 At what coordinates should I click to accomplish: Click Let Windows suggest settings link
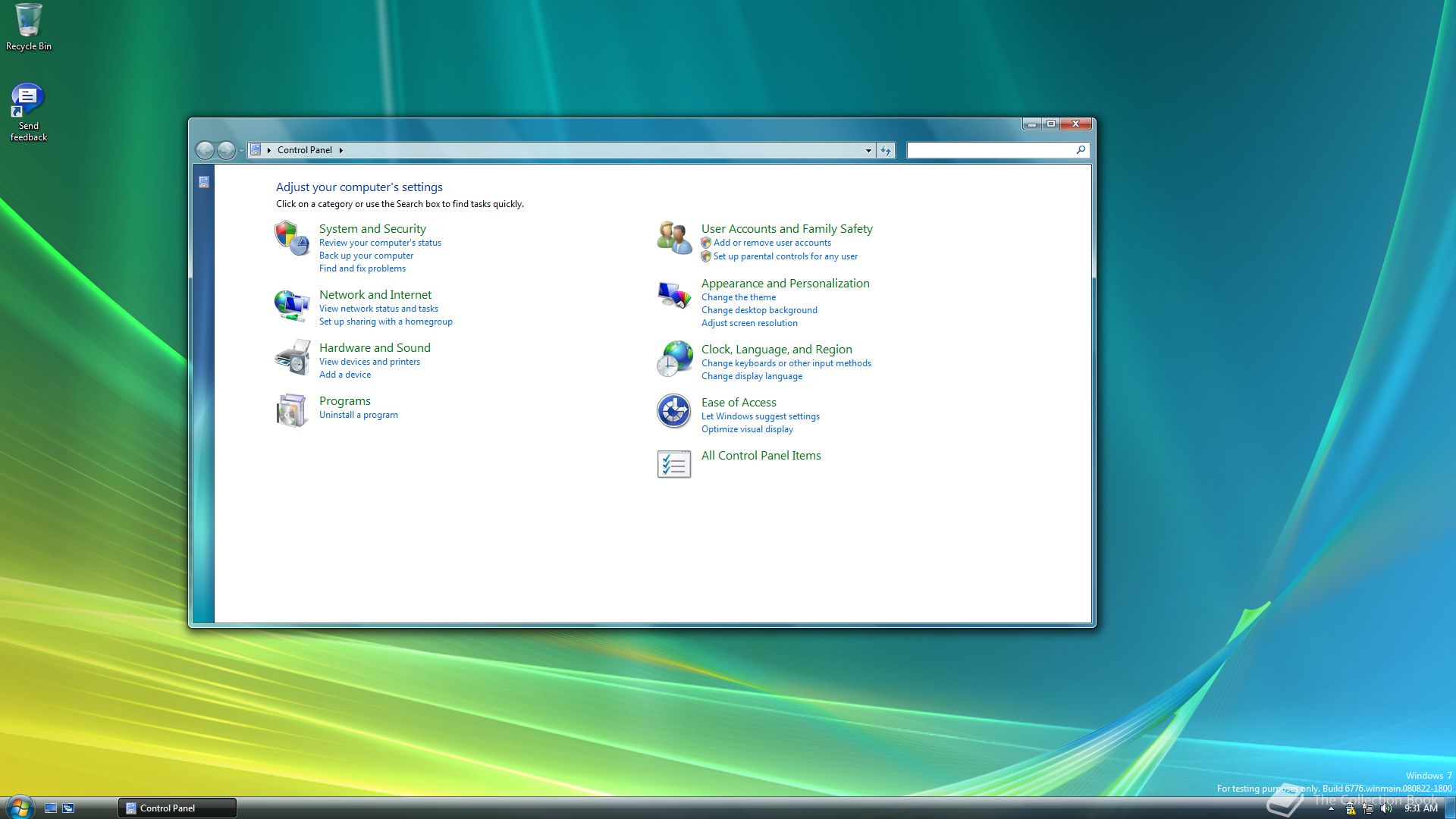(x=761, y=416)
